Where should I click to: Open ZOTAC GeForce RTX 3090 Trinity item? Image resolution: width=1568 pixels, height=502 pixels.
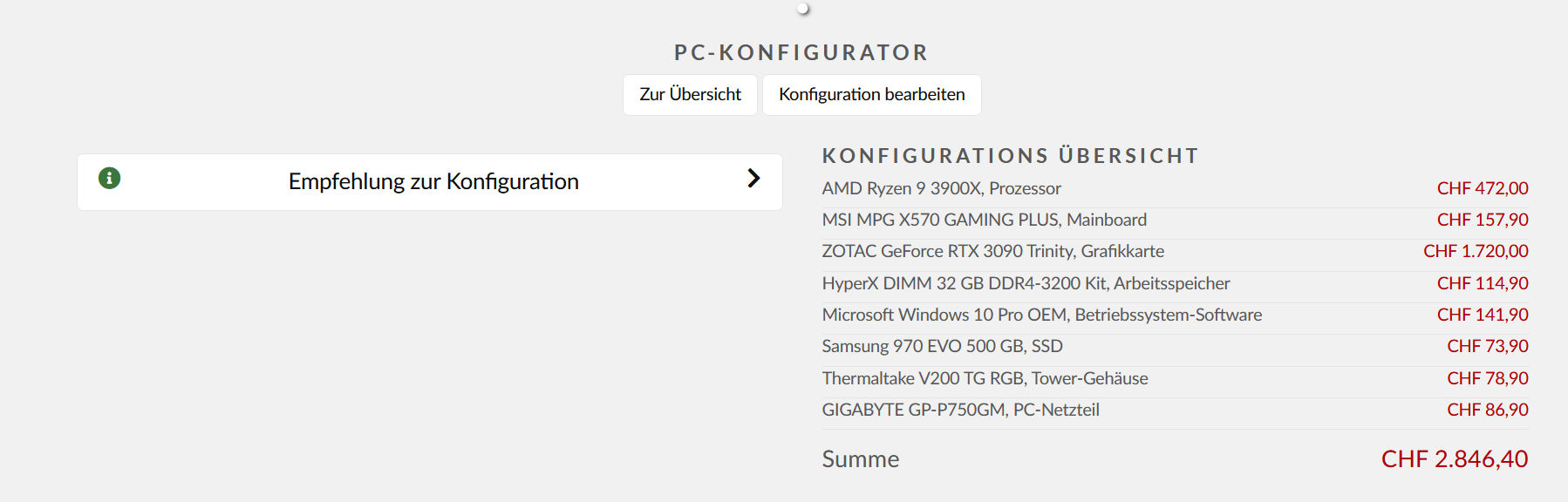click(992, 251)
